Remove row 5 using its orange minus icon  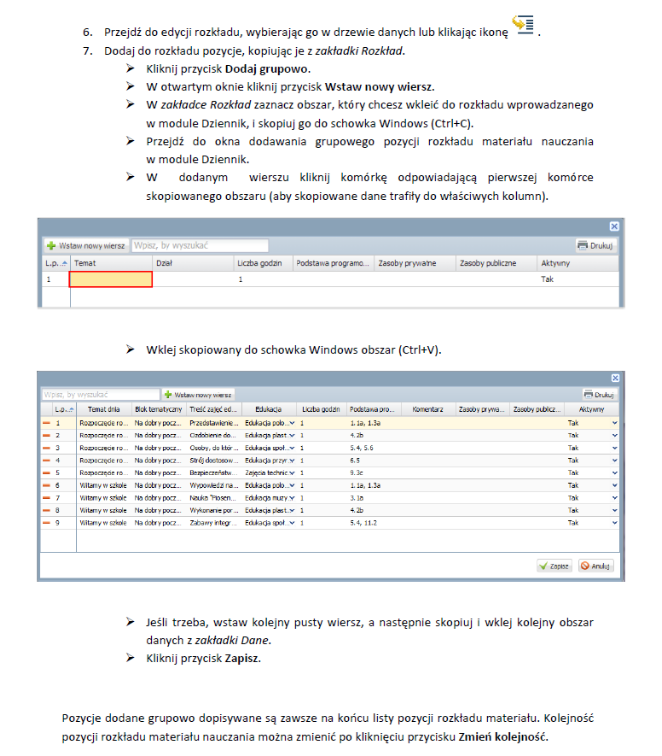coord(46,473)
